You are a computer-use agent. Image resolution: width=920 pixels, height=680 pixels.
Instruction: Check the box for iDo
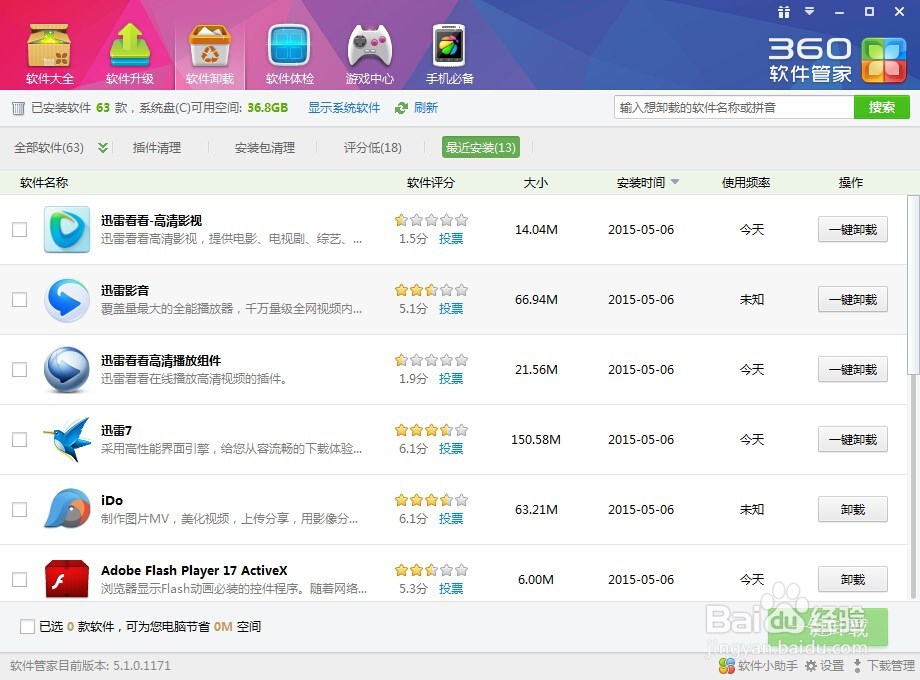pos(20,509)
